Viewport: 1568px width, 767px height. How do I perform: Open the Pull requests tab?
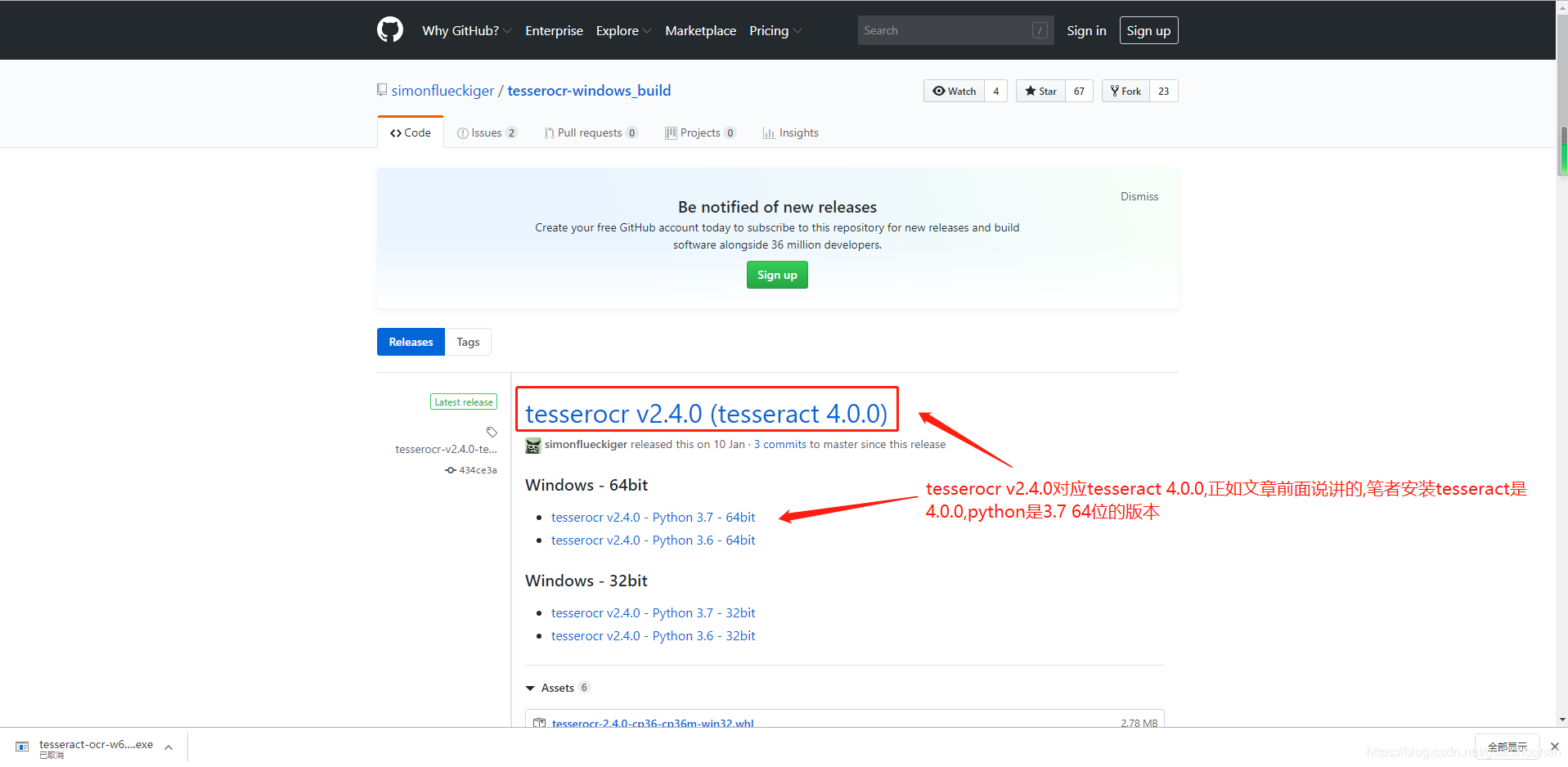pyautogui.click(x=591, y=132)
